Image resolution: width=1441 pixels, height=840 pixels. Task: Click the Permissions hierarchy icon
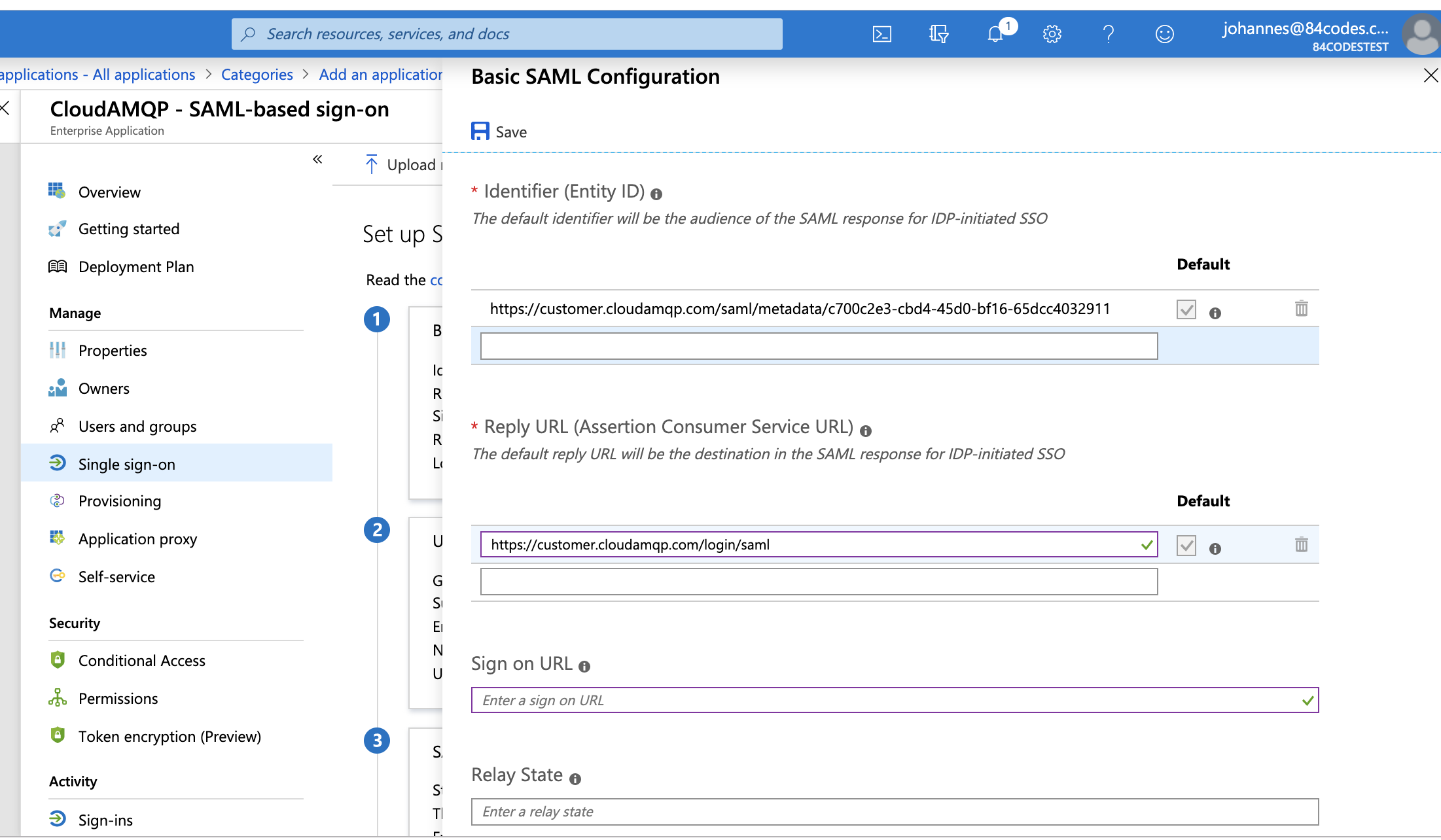click(x=57, y=697)
